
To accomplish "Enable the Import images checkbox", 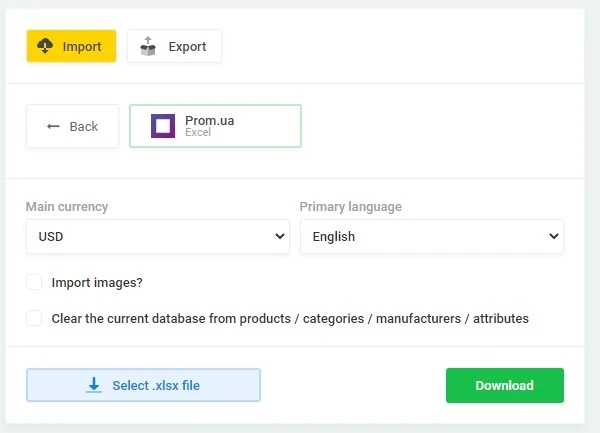I will [x=34, y=283].
